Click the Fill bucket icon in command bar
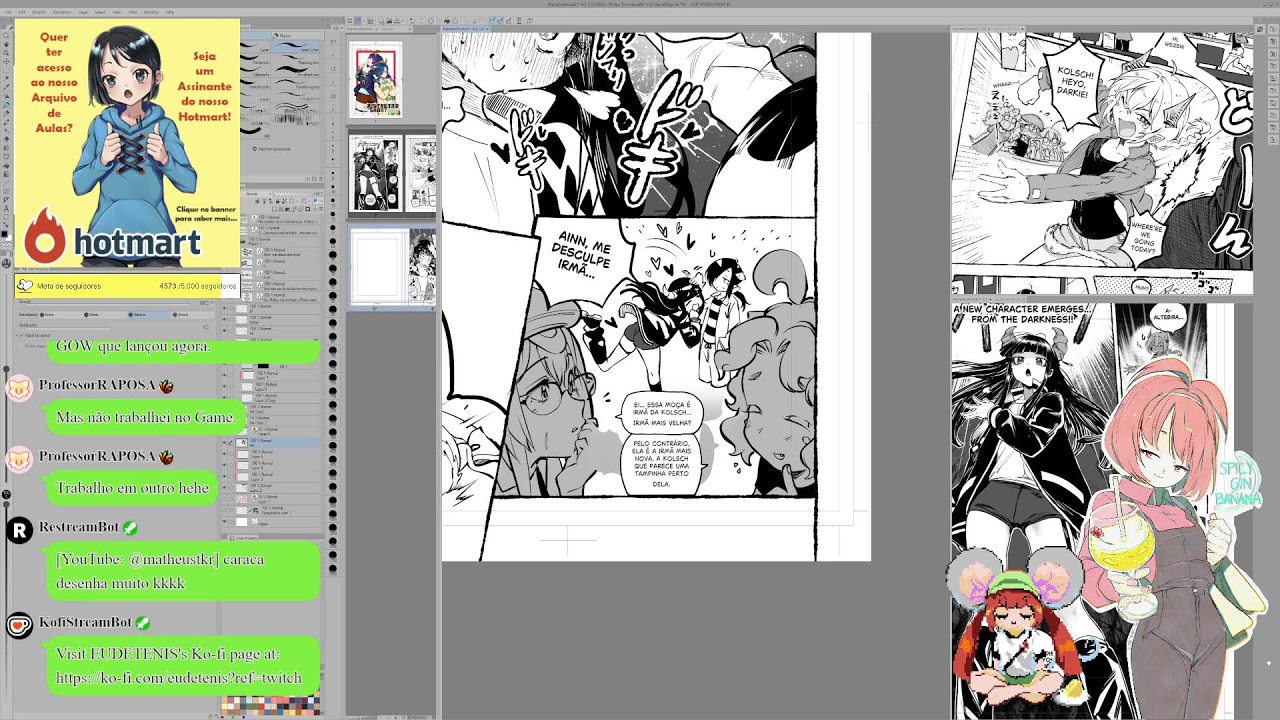This screenshot has width=1280, height=720. tap(447, 21)
